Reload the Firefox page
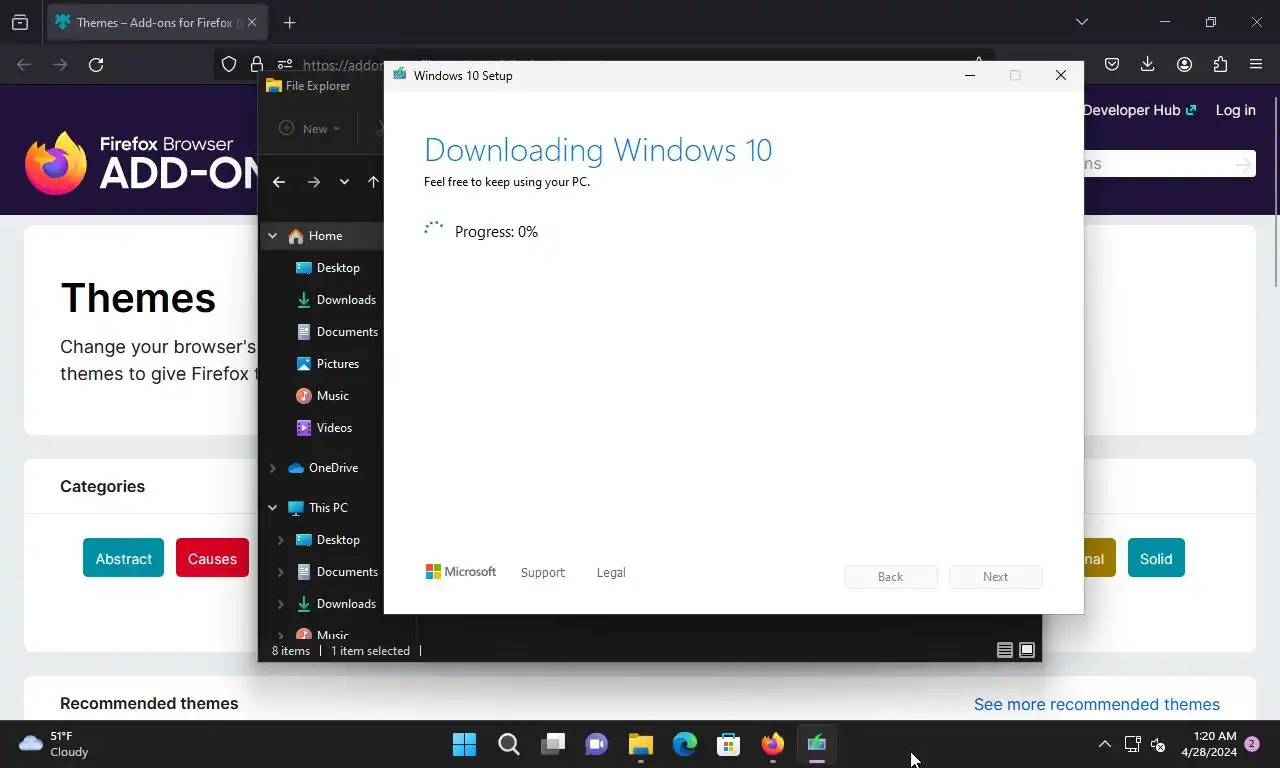 click(96, 65)
